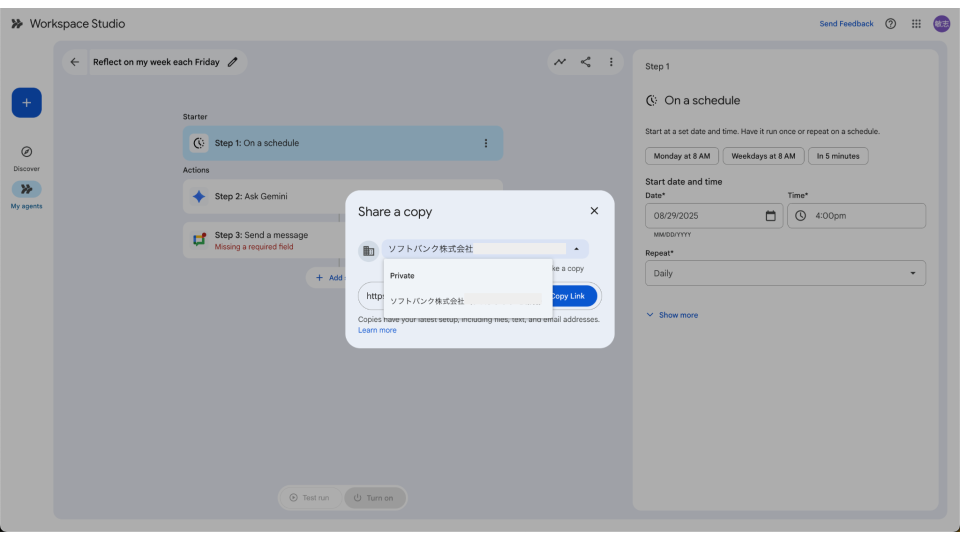The height and width of the screenshot is (540, 960).
Task: Choose the Weekdays at 8 AM preset
Action: pos(763,156)
